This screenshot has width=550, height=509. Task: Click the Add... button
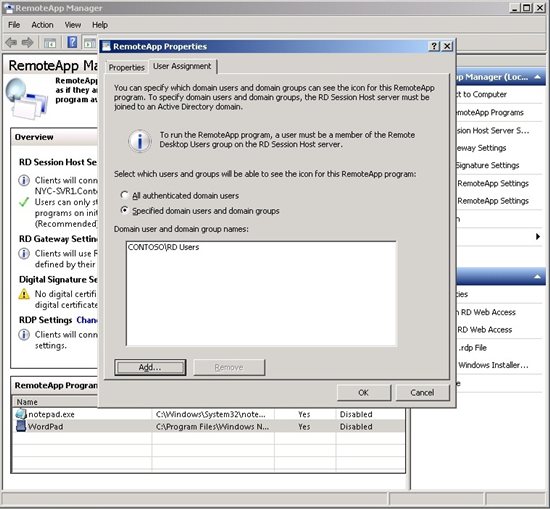click(x=150, y=367)
